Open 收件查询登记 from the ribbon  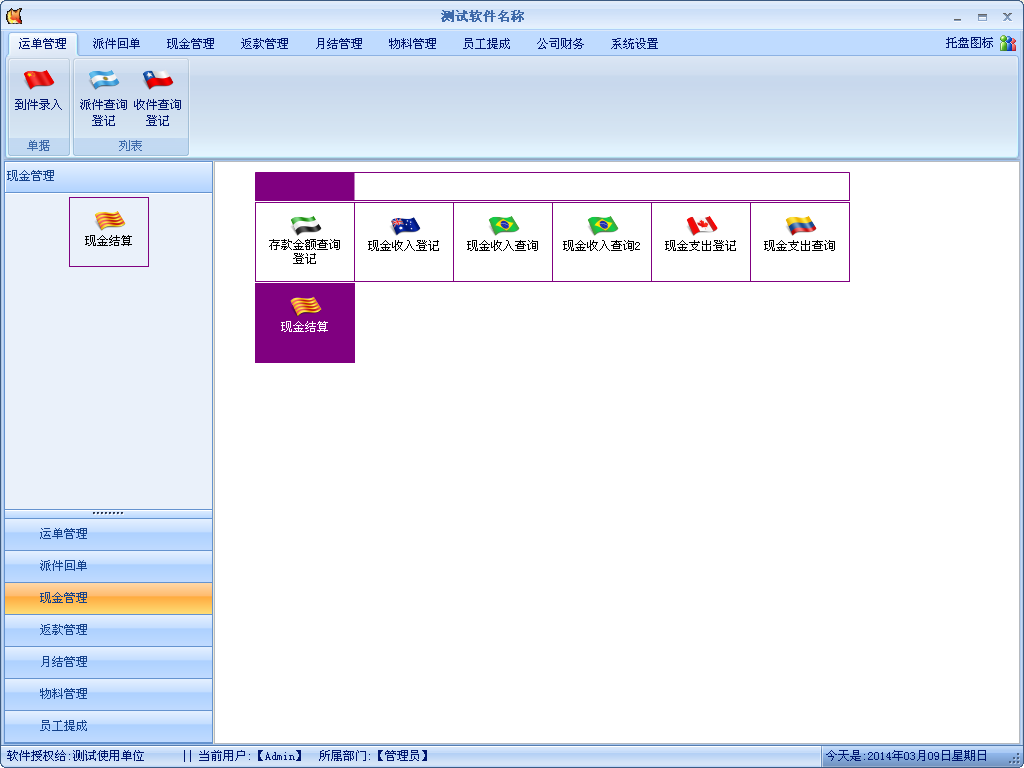click(157, 98)
